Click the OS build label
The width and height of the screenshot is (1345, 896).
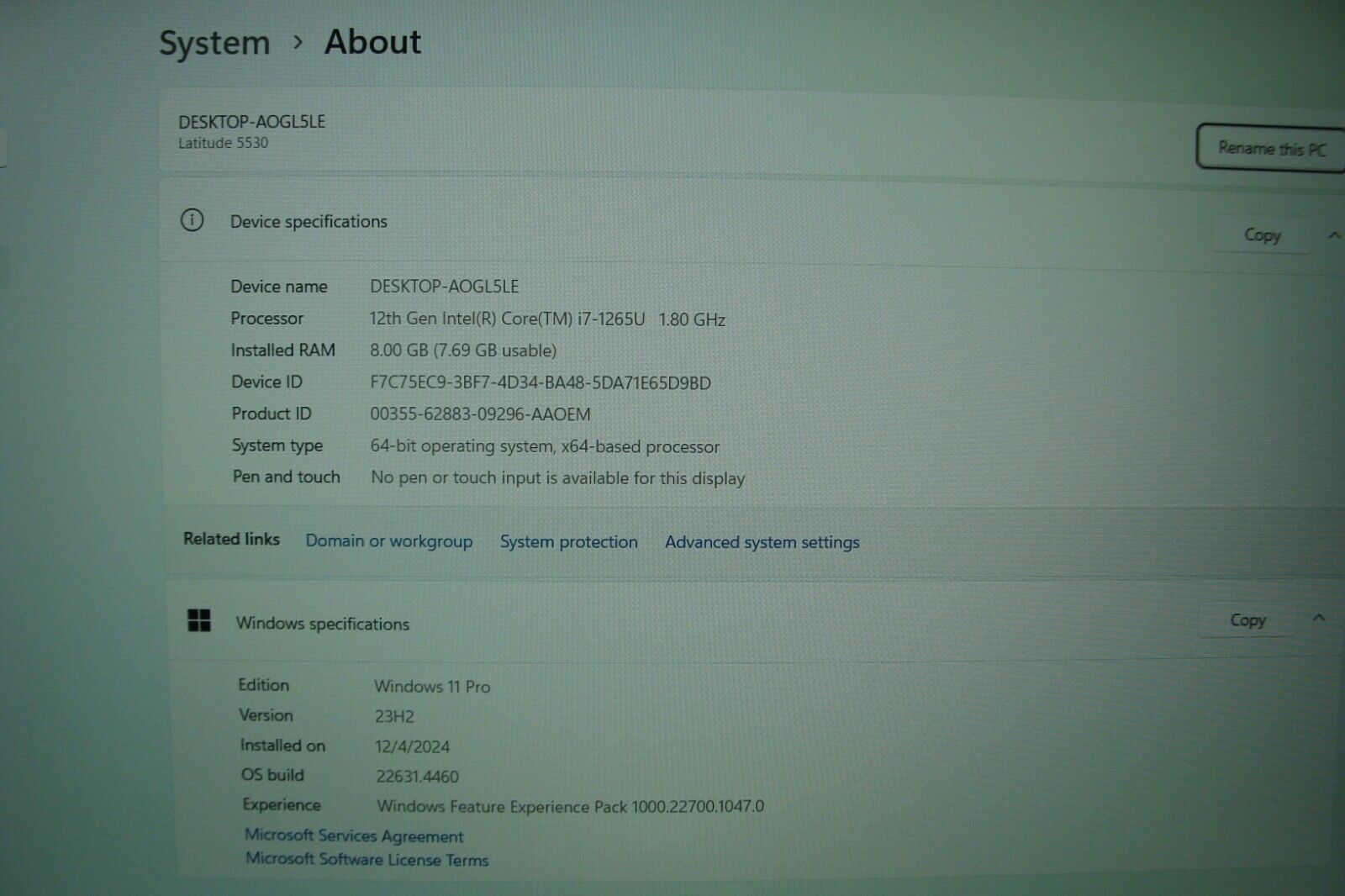[272, 775]
